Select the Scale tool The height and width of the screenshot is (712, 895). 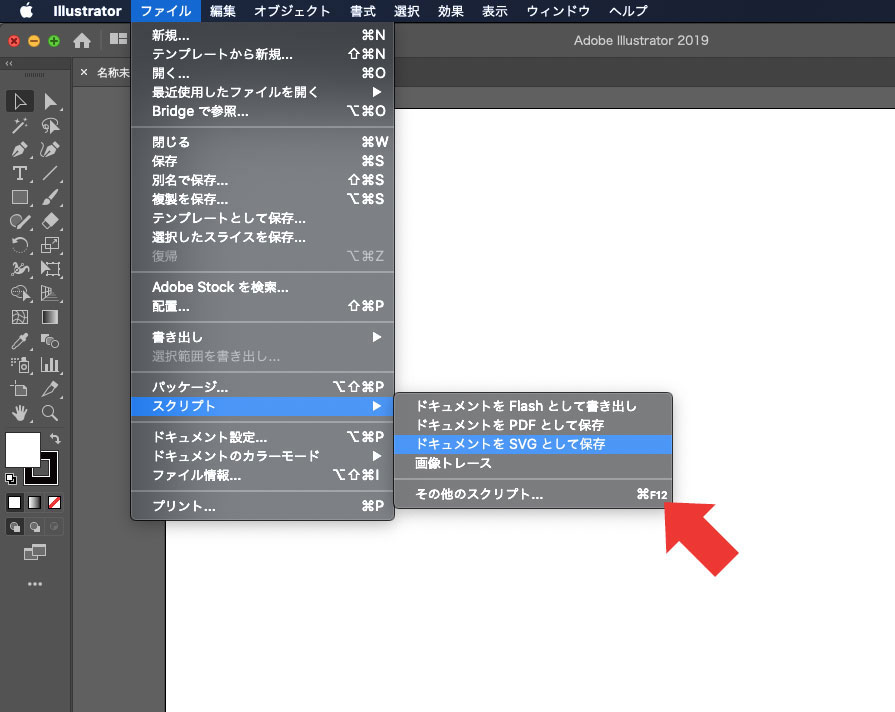50,245
